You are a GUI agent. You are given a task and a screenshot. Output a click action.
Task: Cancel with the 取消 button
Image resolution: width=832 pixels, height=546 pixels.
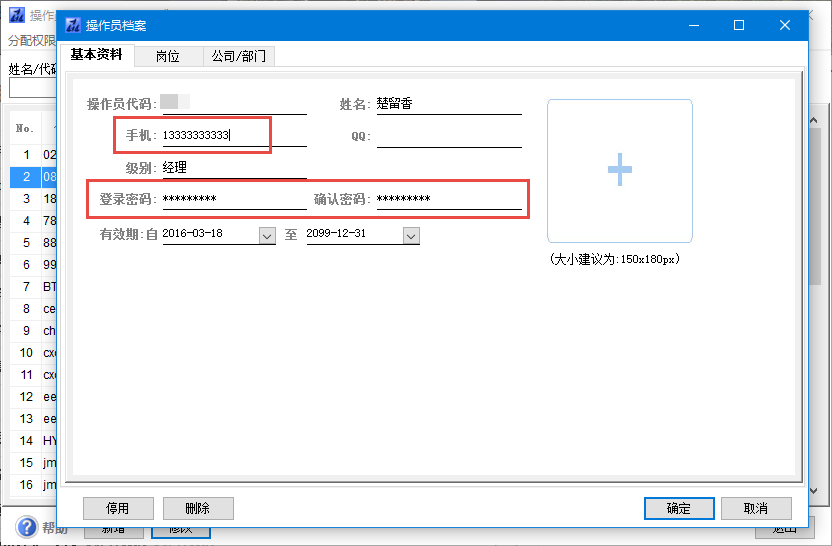click(756, 508)
